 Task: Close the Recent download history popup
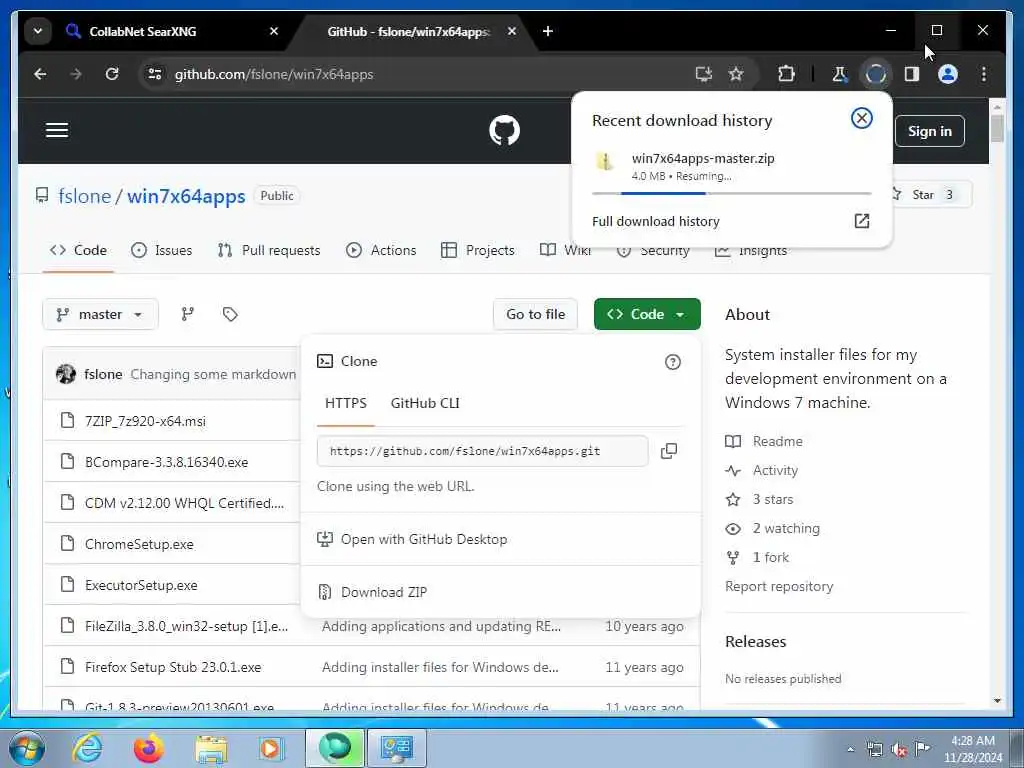861,118
